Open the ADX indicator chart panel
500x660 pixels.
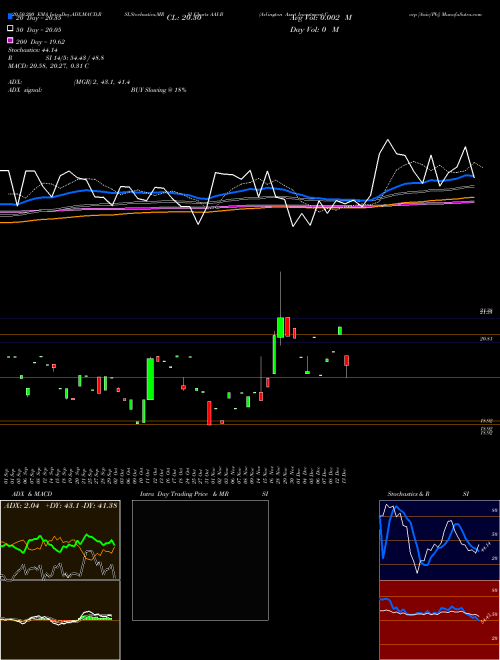coord(60,540)
